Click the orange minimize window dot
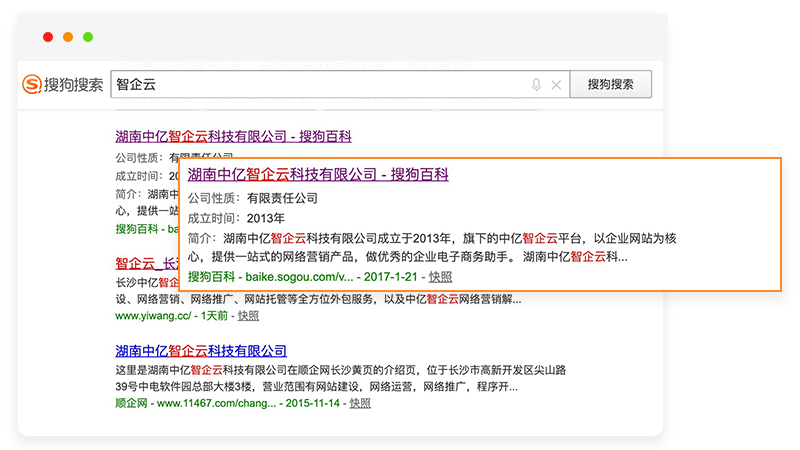 (x=68, y=37)
